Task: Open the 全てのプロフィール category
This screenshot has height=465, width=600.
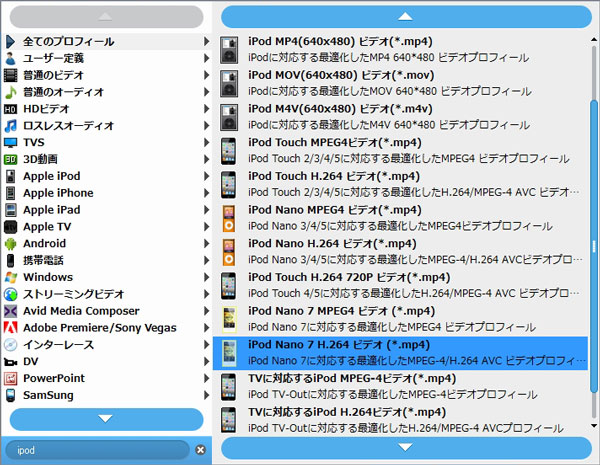Action: (x=107, y=41)
